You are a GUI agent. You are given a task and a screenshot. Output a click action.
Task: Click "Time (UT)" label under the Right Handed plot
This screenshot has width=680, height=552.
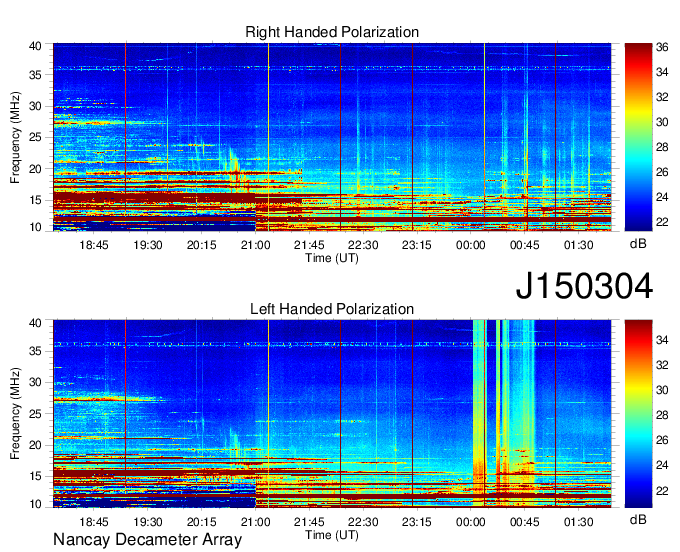pyautogui.click(x=332, y=258)
